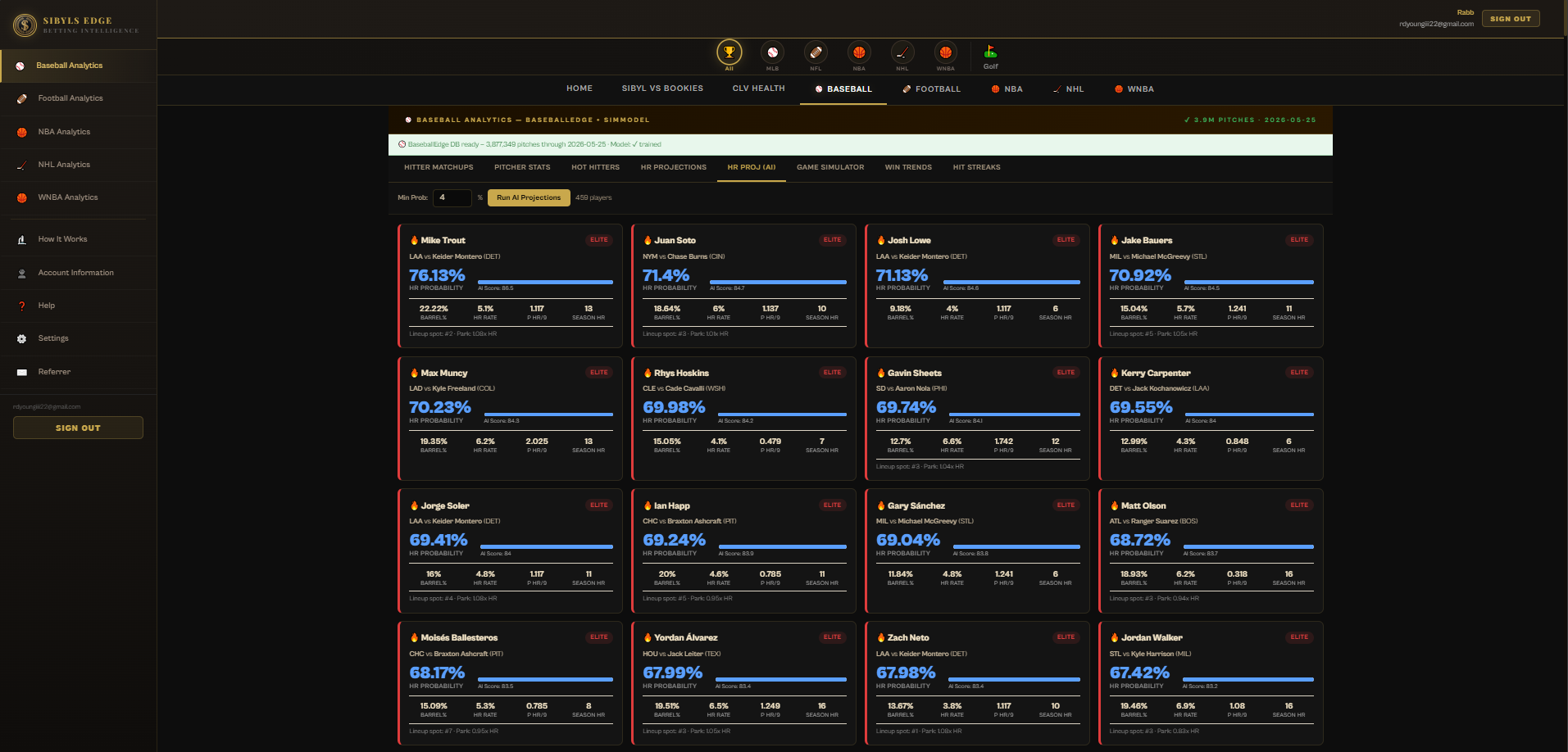This screenshot has height=752, width=1568.
Task: Click the Football Analytics sidebar icon
Action: point(21,99)
